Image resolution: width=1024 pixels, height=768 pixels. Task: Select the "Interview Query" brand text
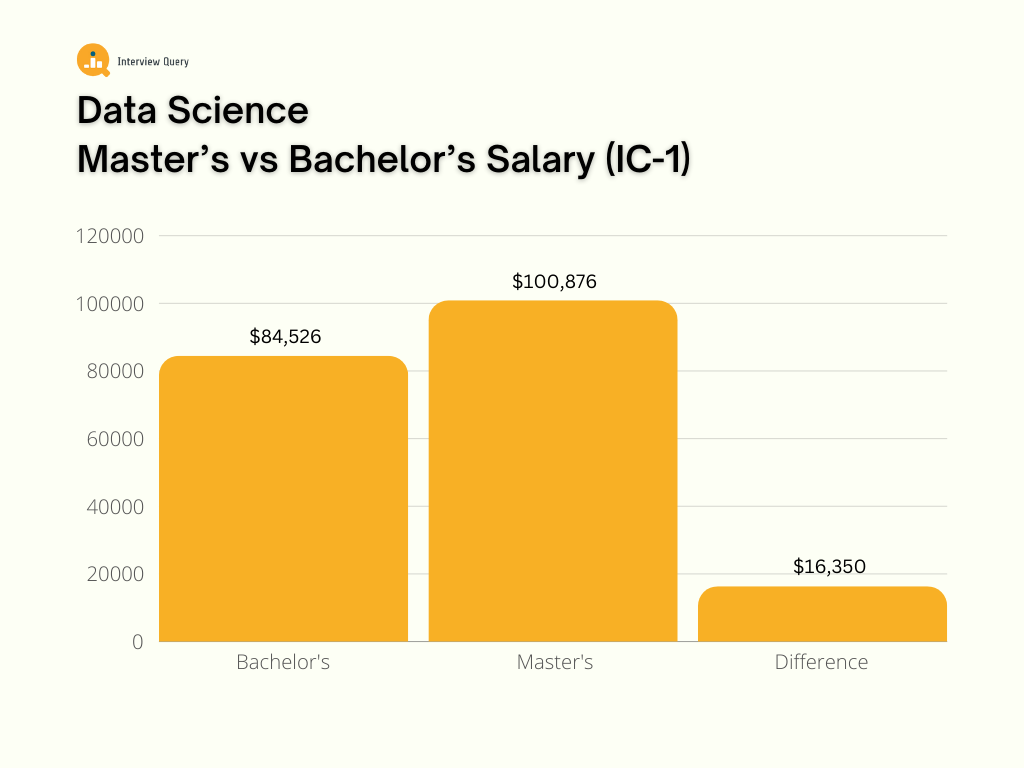153,62
